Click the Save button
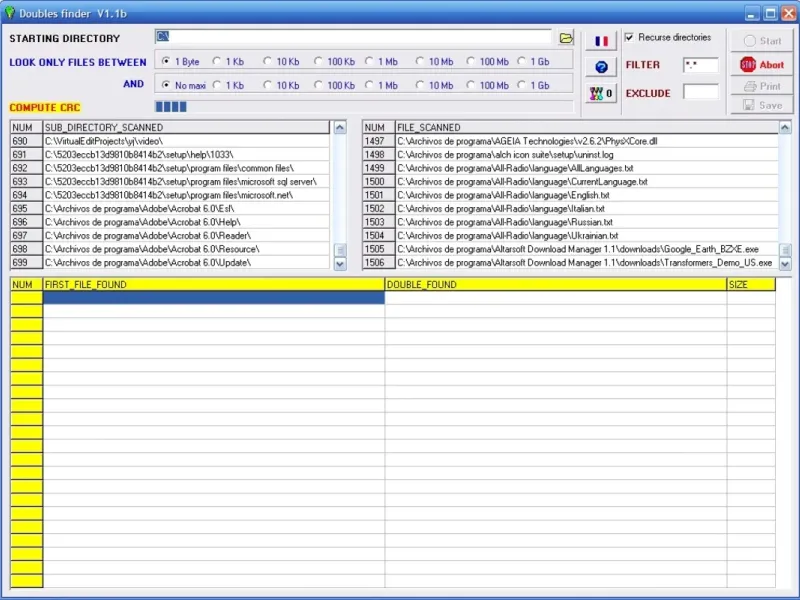This screenshot has height=600, width=800. [762, 105]
